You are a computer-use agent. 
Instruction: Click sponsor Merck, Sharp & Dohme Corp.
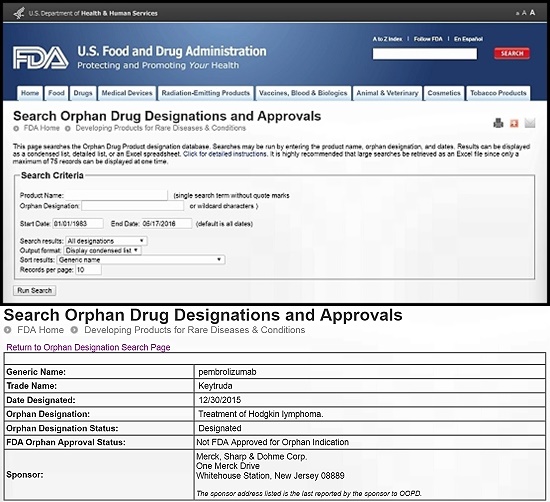click(x=251, y=456)
